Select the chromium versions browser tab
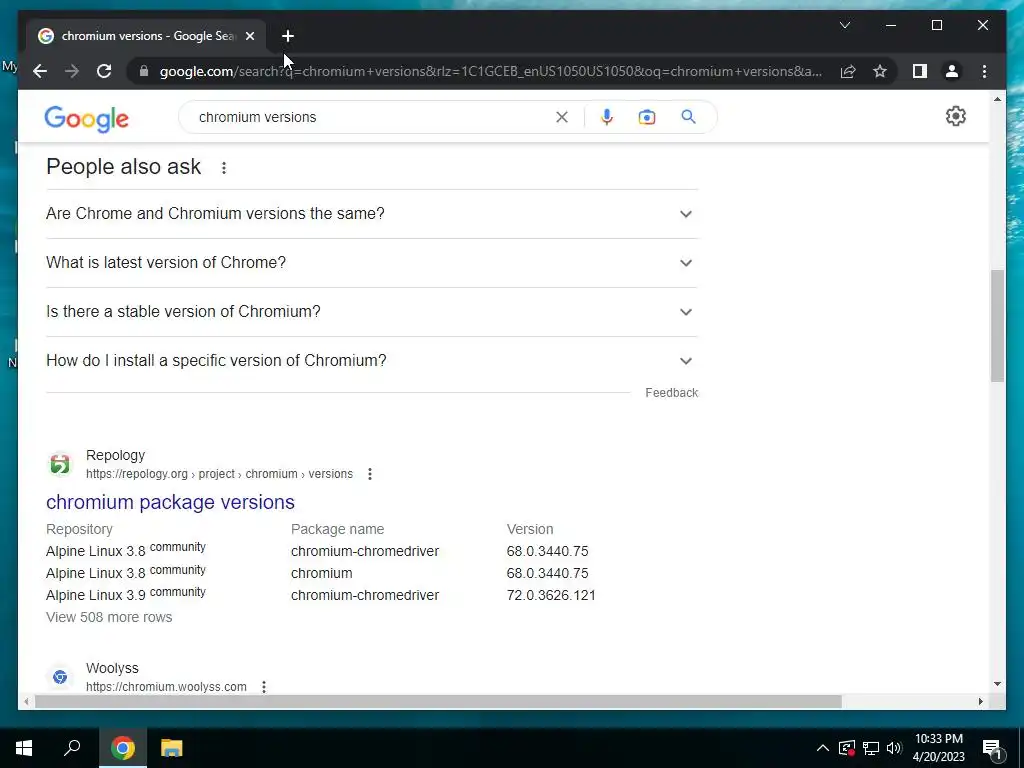 click(x=147, y=36)
